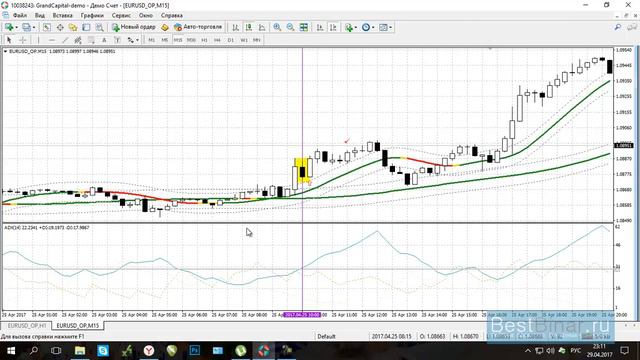
Task: Open the Profiles icon in toolbar
Action: (x=27, y=27)
